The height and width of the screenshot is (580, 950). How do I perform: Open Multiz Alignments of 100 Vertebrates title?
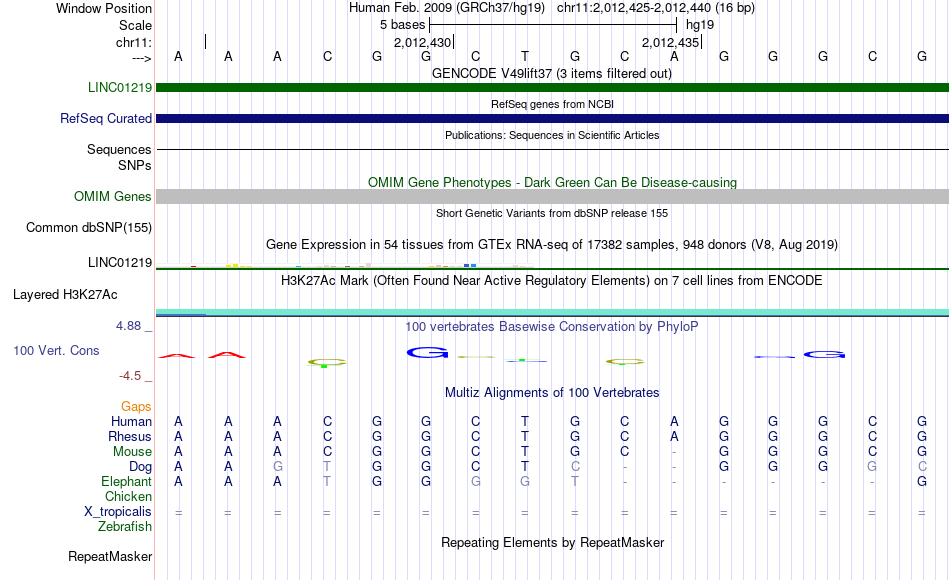click(552, 393)
